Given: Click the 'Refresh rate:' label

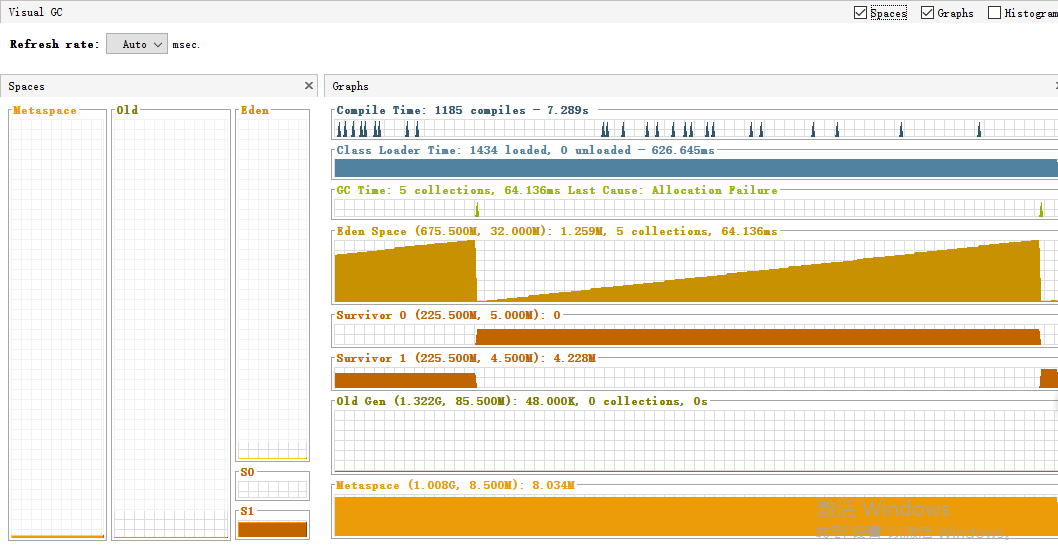Looking at the screenshot, I should point(55,44).
